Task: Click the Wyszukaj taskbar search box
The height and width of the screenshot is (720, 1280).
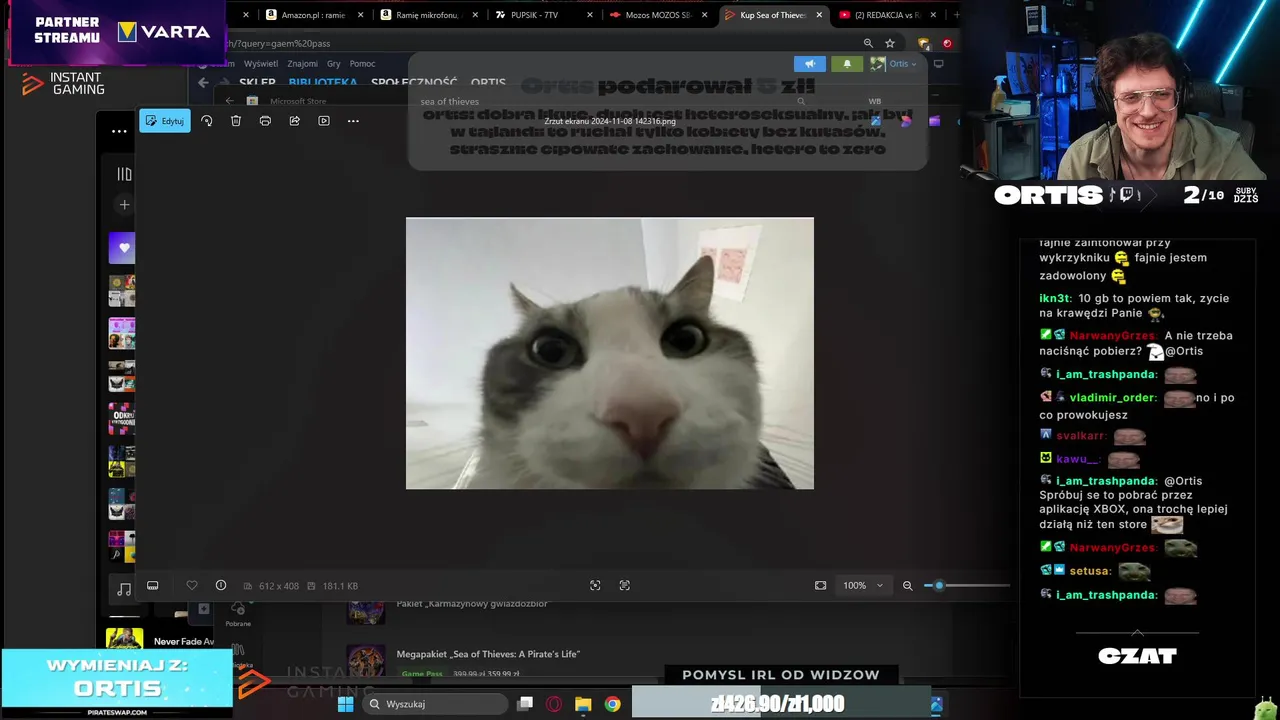Action: point(435,704)
